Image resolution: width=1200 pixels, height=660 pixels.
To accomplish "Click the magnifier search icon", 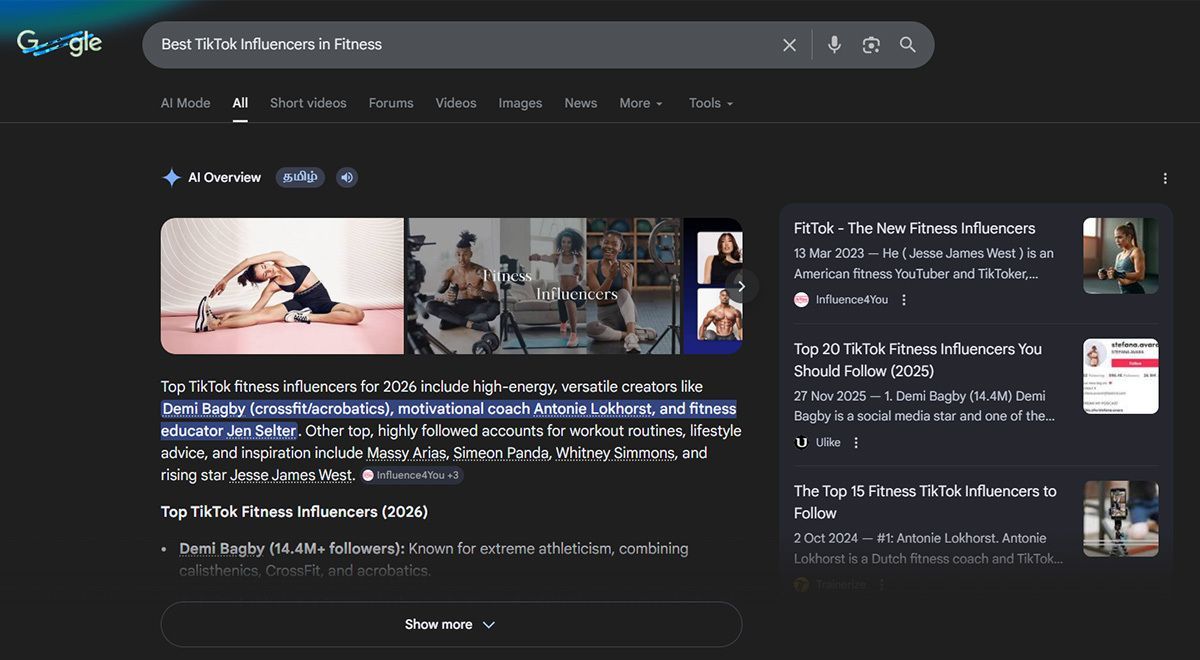I will (x=907, y=45).
